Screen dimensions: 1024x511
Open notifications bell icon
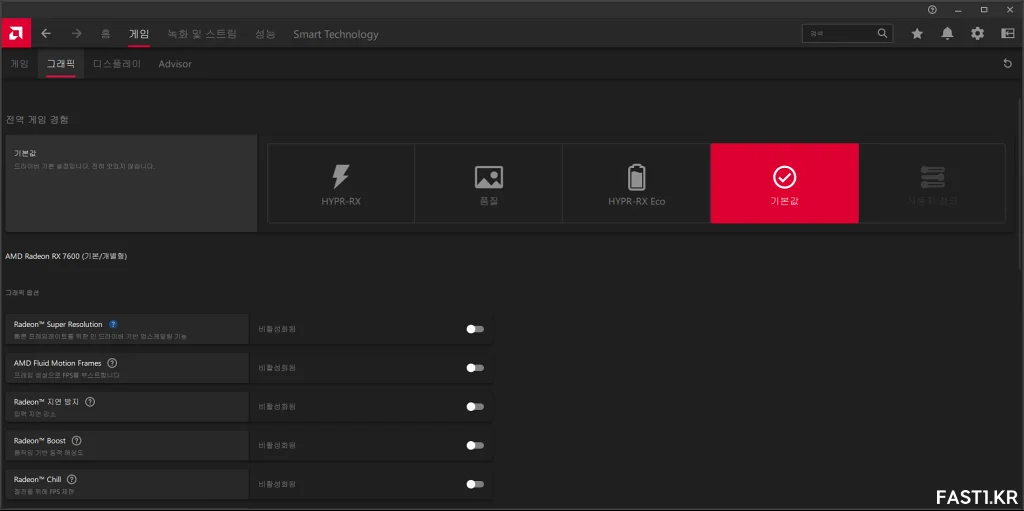[948, 33]
